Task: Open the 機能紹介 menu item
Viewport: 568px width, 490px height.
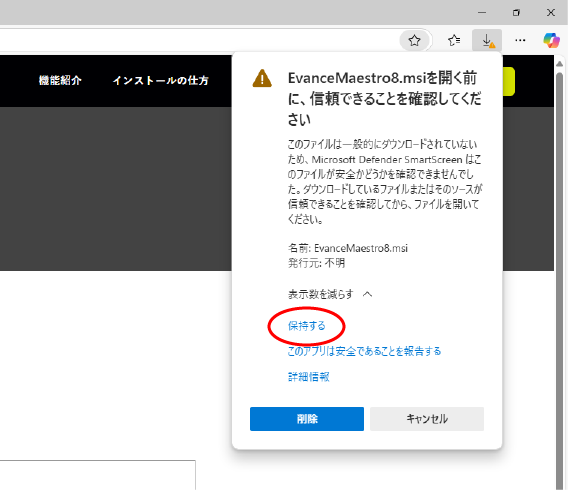Action: 60,80
